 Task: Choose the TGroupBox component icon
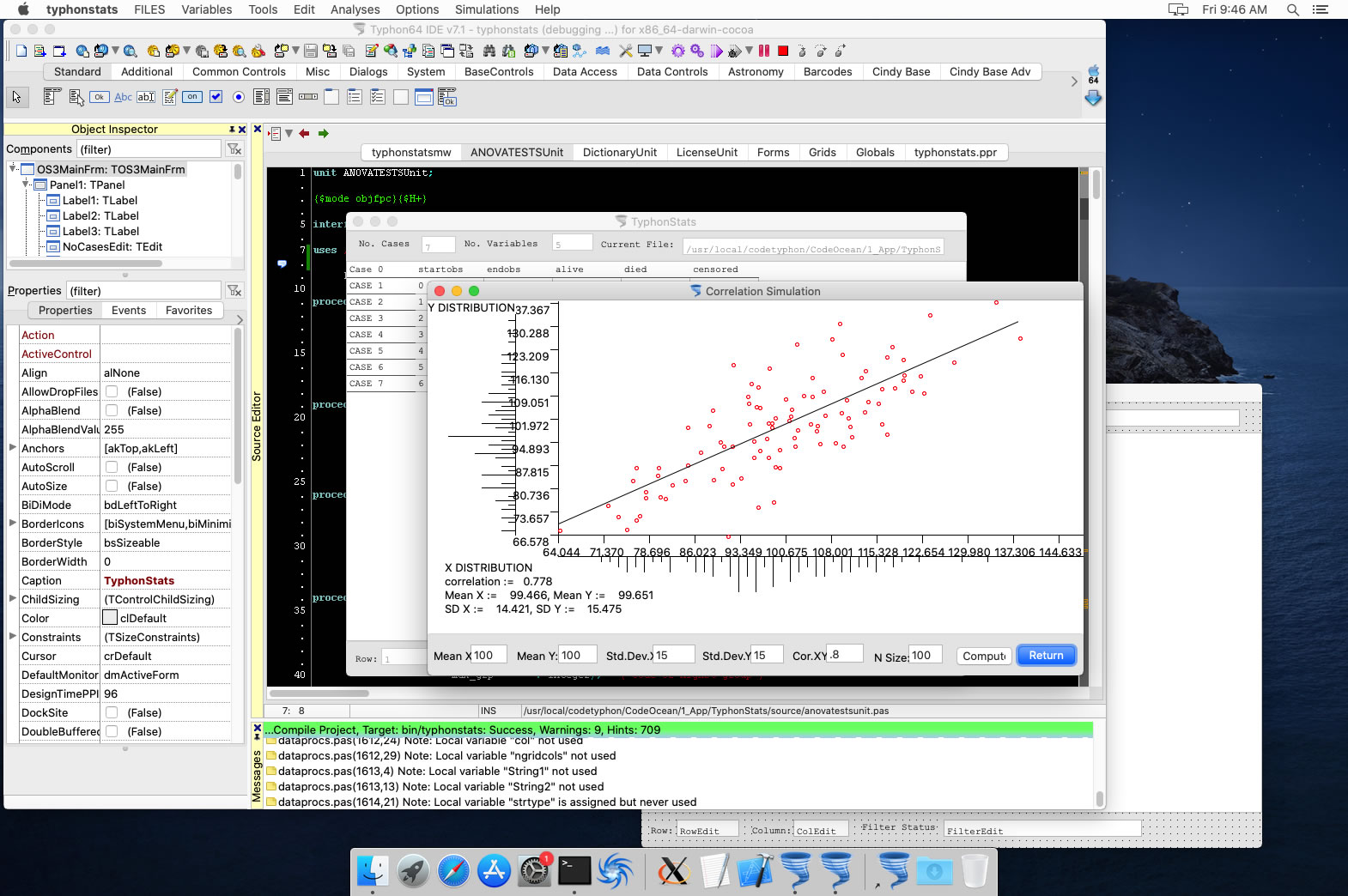(331, 97)
